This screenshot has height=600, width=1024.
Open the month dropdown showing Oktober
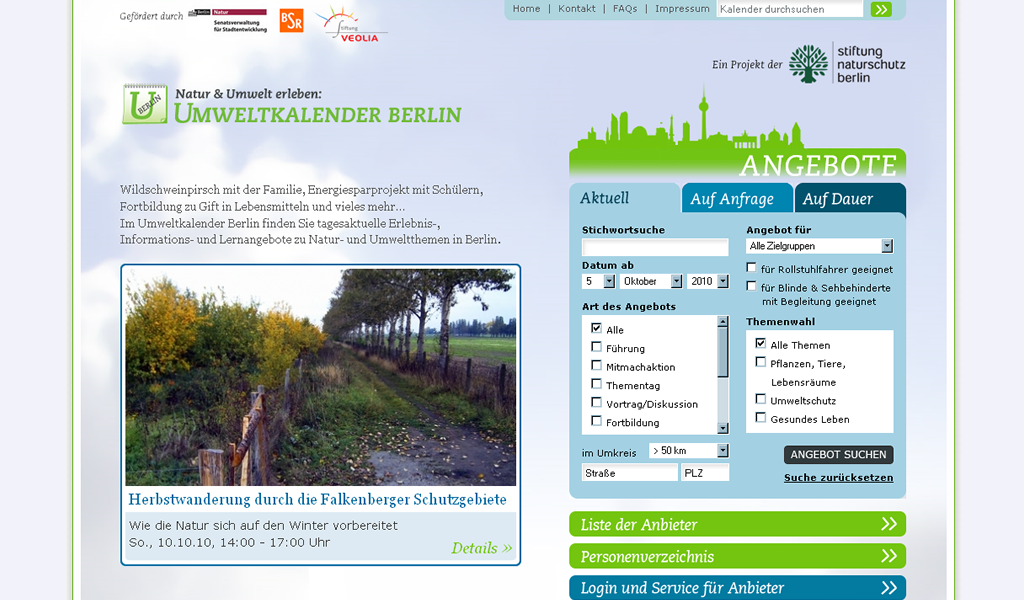coord(651,281)
